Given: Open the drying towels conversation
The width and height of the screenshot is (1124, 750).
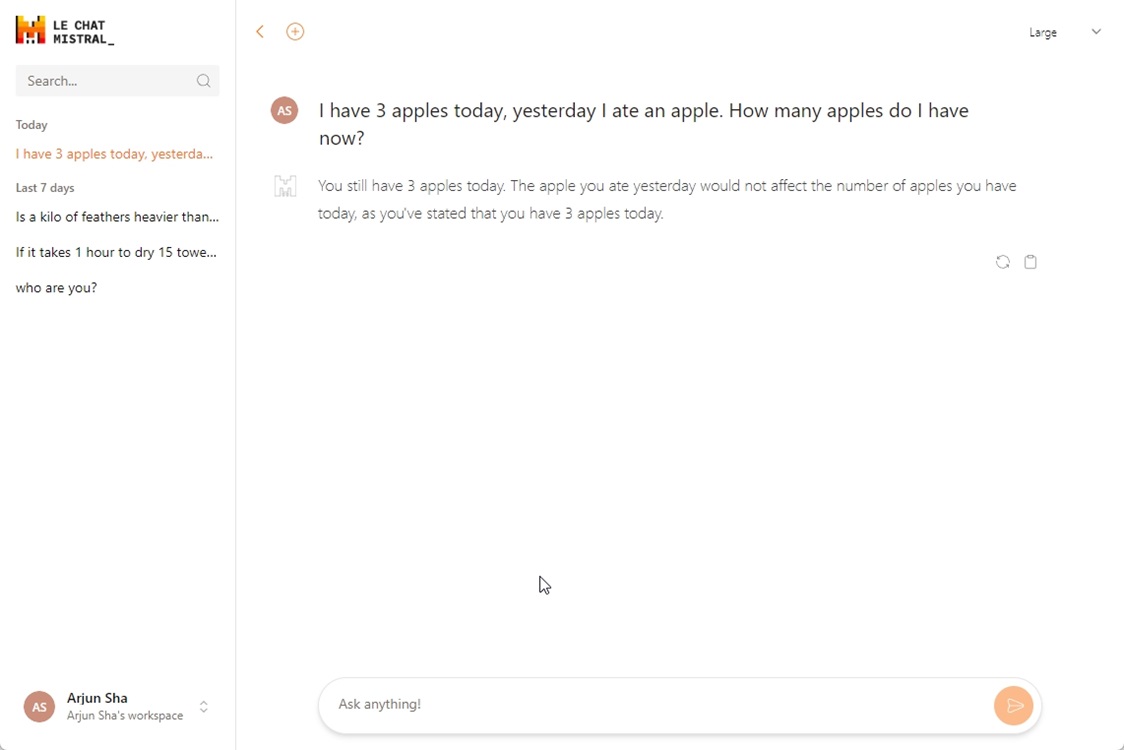Looking at the screenshot, I should tap(116, 252).
